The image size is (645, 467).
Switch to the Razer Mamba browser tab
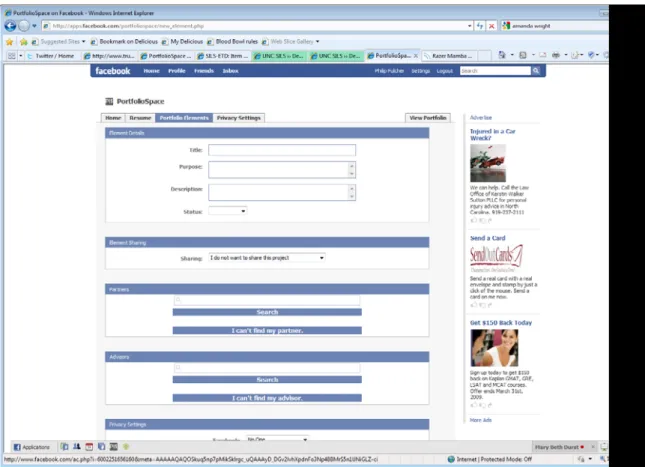point(448,56)
